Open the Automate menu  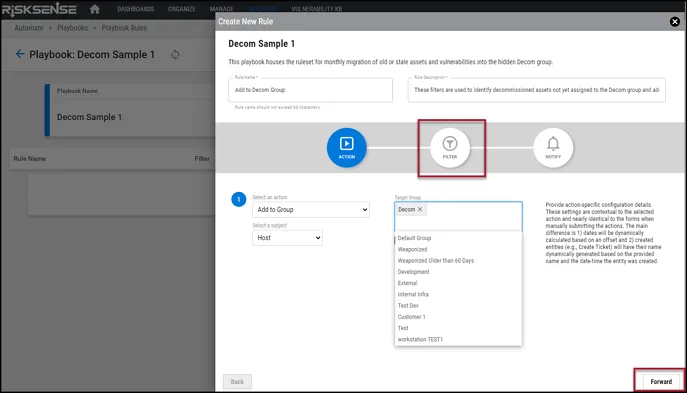(262, 9)
